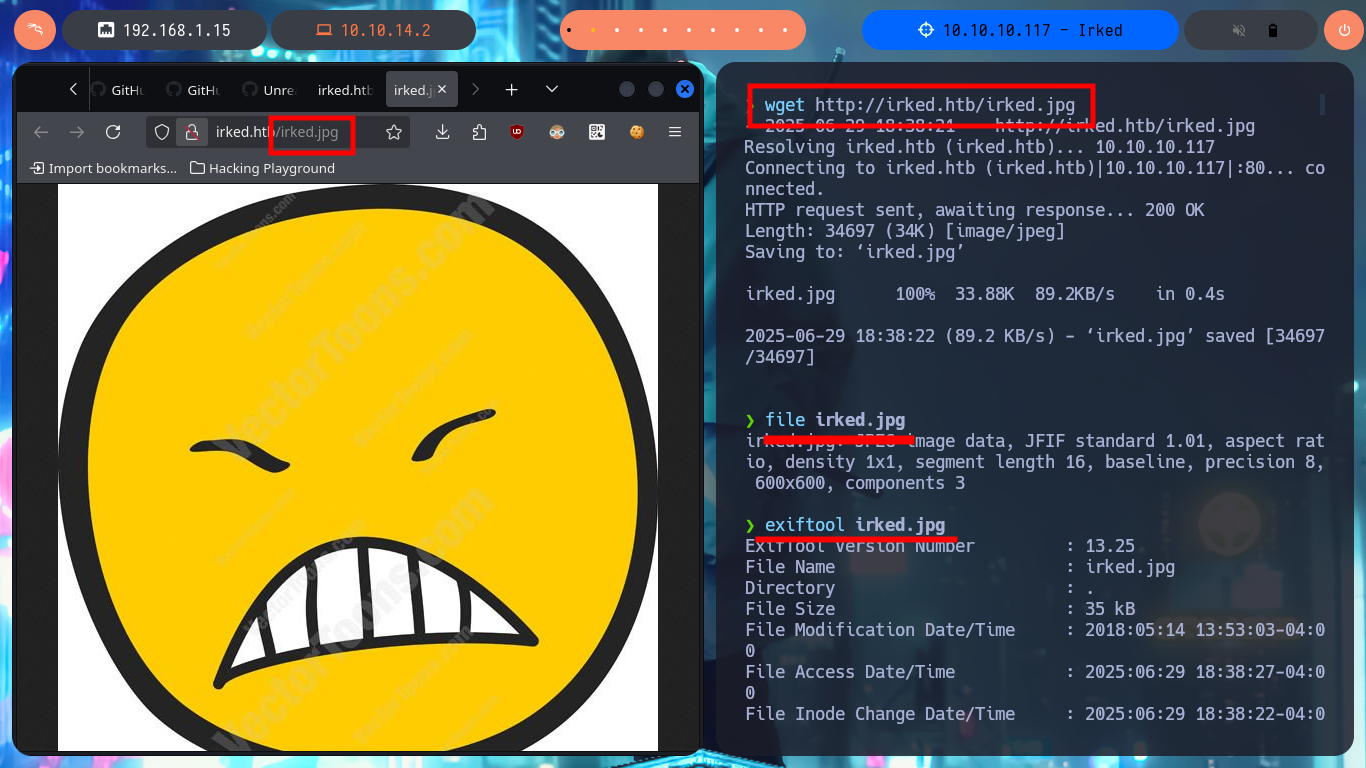Click the 10.10.14.2 VPN IP widget
Screen dimensions: 1366x768
coord(374,30)
